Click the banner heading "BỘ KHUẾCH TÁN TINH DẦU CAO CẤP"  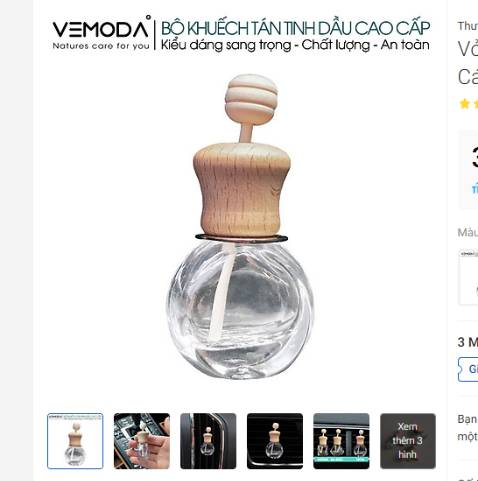click(296, 28)
